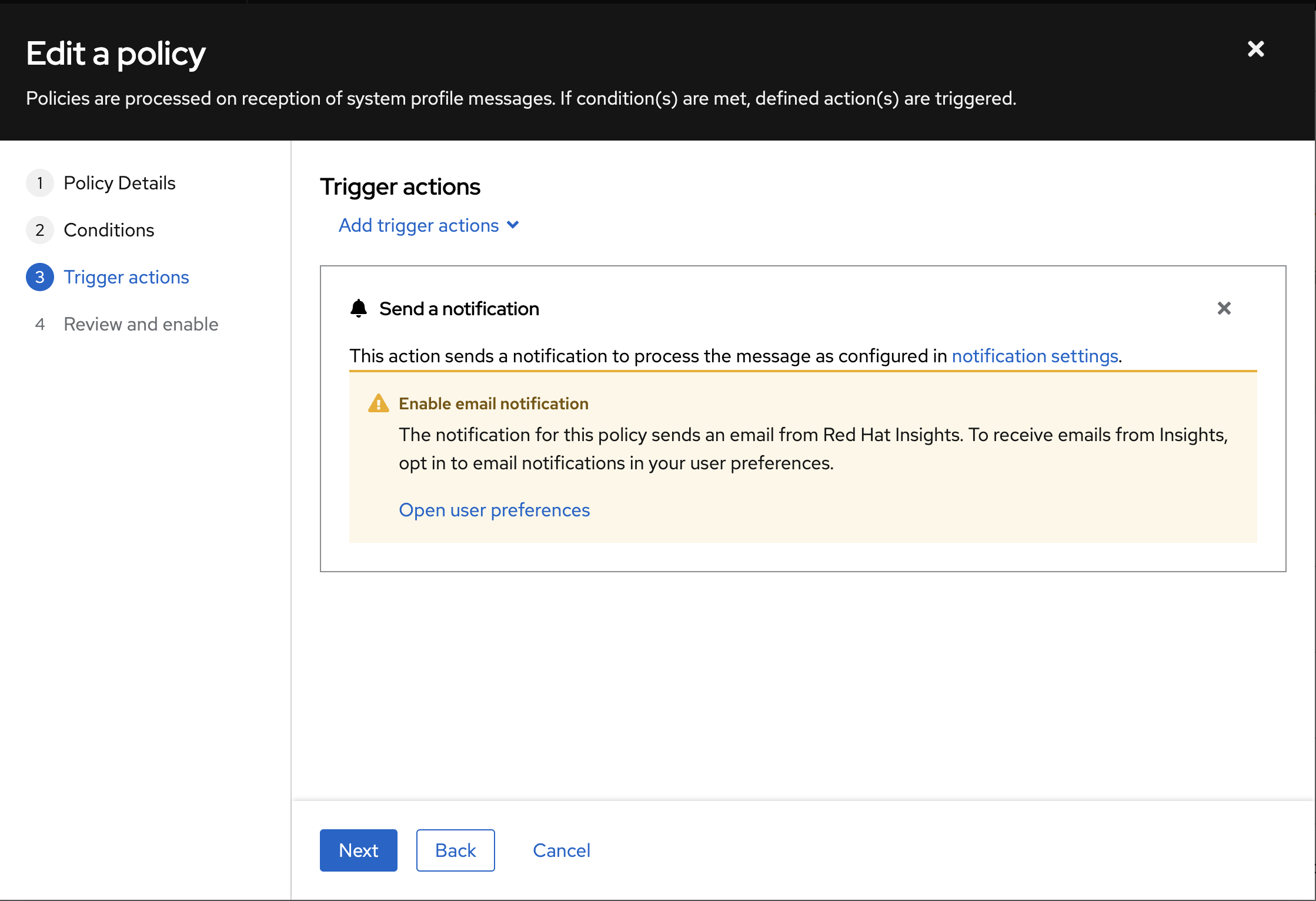Cancel the policy edit

click(561, 850)
